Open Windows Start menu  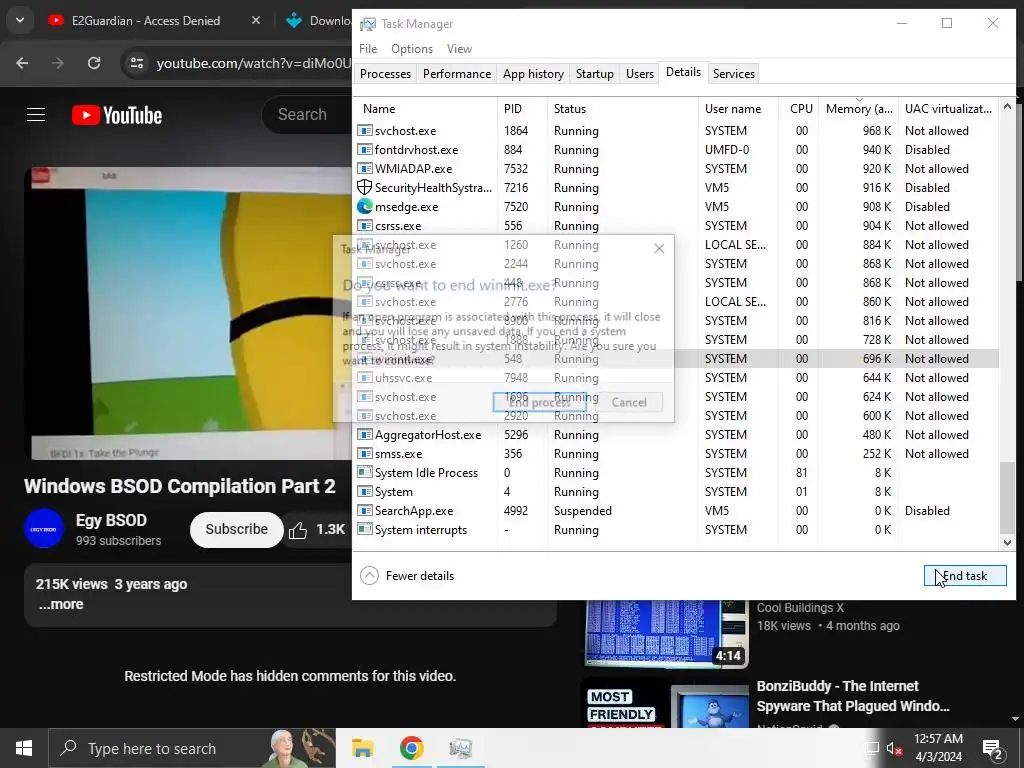point(24,748)
